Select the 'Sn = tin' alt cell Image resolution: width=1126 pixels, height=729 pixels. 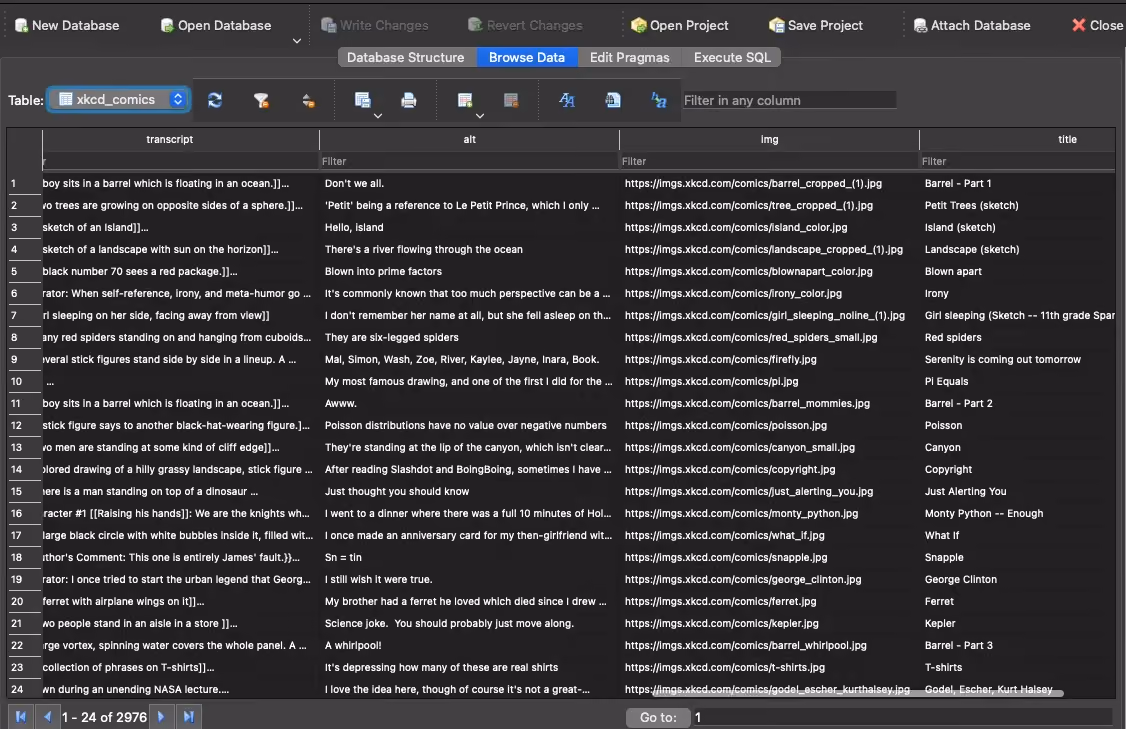click(470, 557)
